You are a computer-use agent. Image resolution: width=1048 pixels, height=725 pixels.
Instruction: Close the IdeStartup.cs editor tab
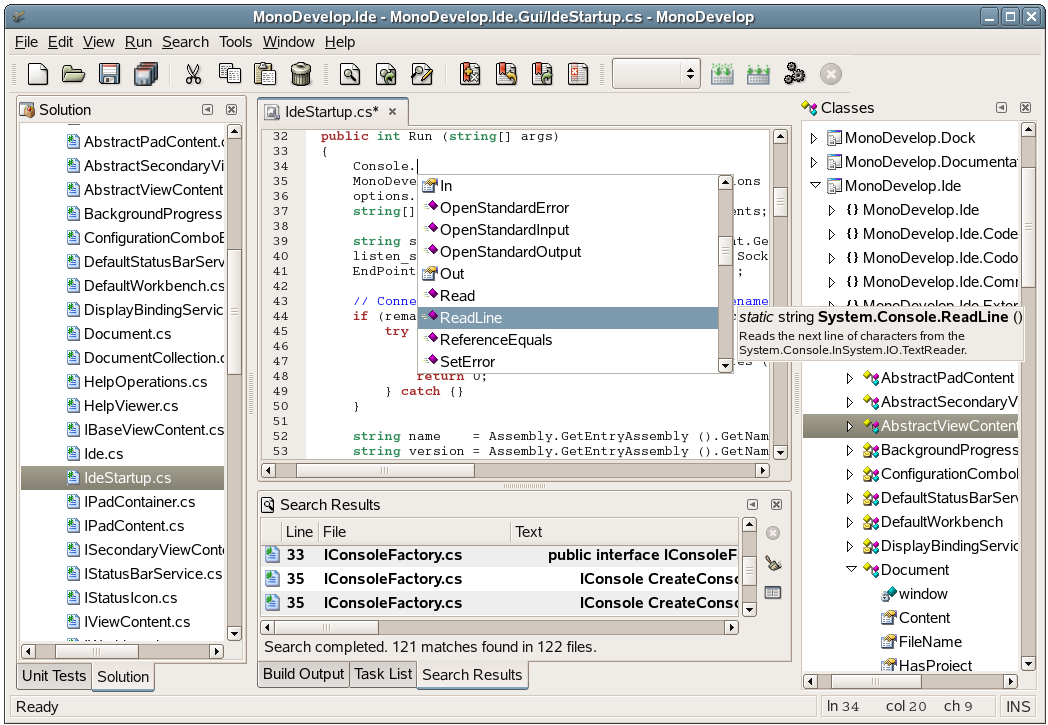390,113
